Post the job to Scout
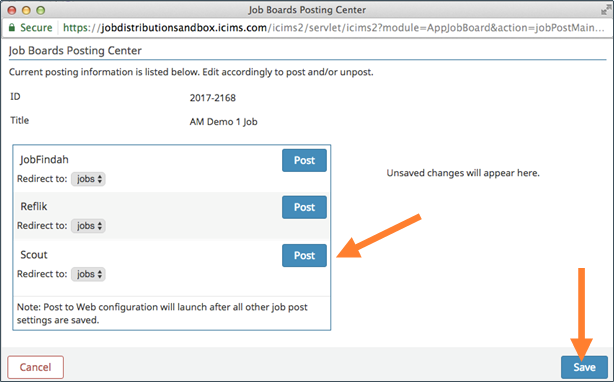614x382 pixels. (304, 256)
